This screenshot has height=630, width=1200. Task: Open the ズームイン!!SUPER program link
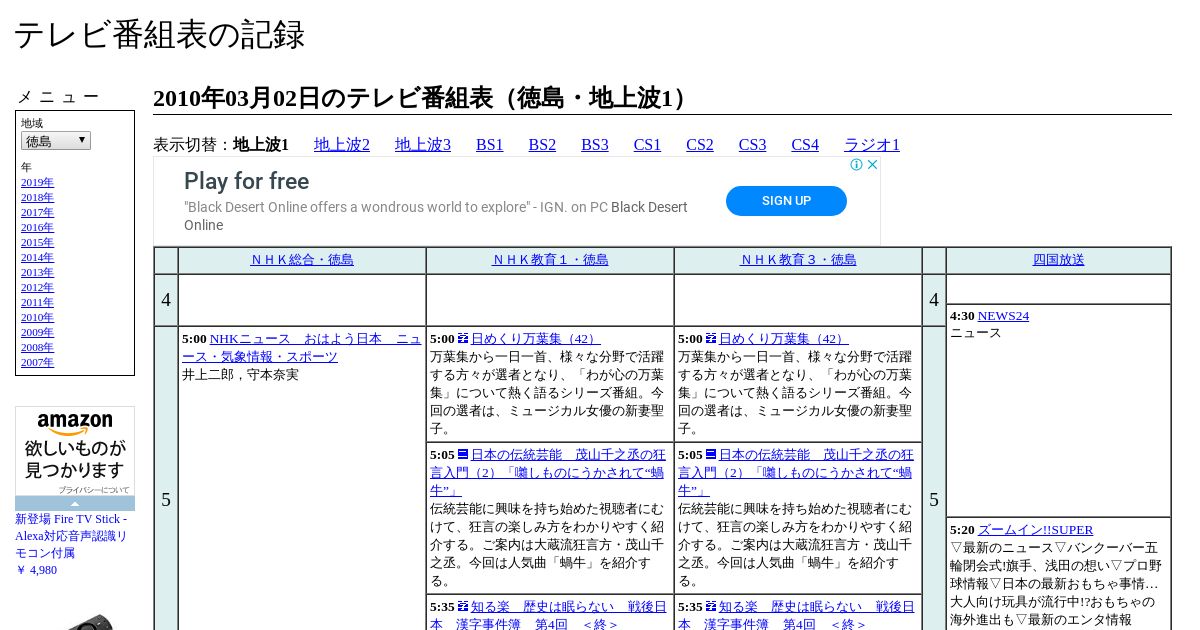(1035, 530)
